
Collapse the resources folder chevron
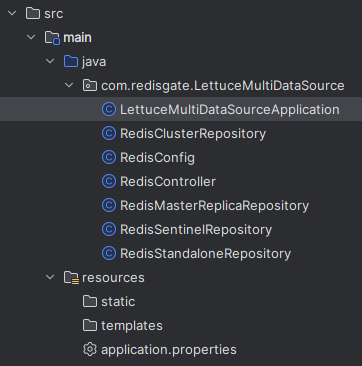click(x=50, y=277)
